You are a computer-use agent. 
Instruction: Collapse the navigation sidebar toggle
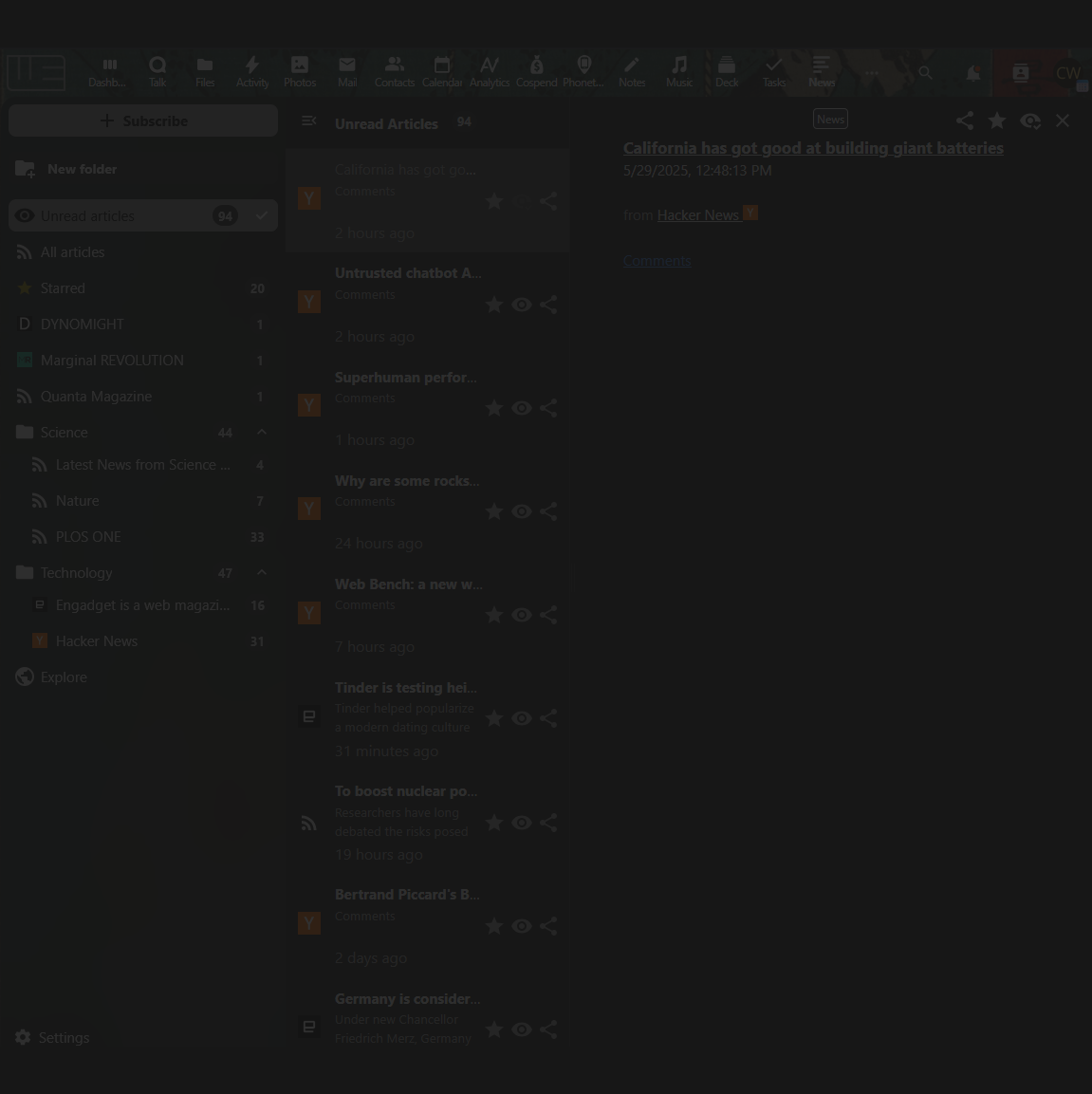[x=308, y=121]
